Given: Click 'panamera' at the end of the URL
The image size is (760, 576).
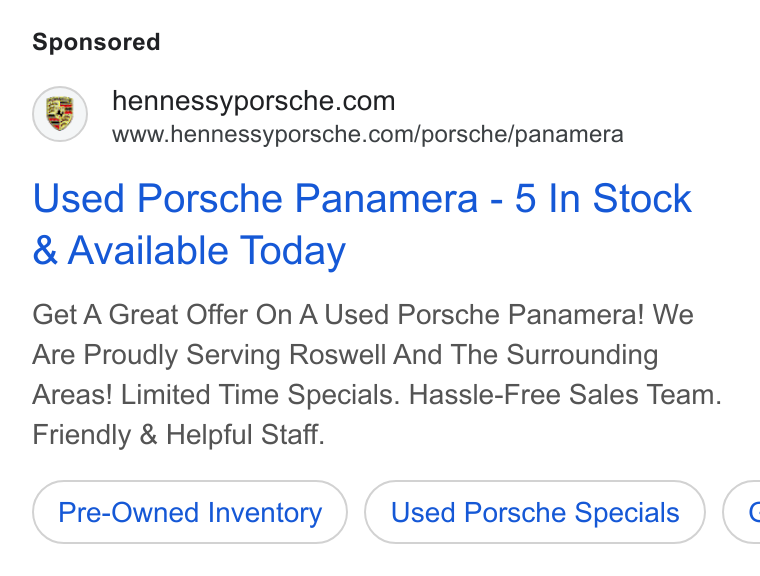Looking at the screenshot, I should [x=569, y=135].
